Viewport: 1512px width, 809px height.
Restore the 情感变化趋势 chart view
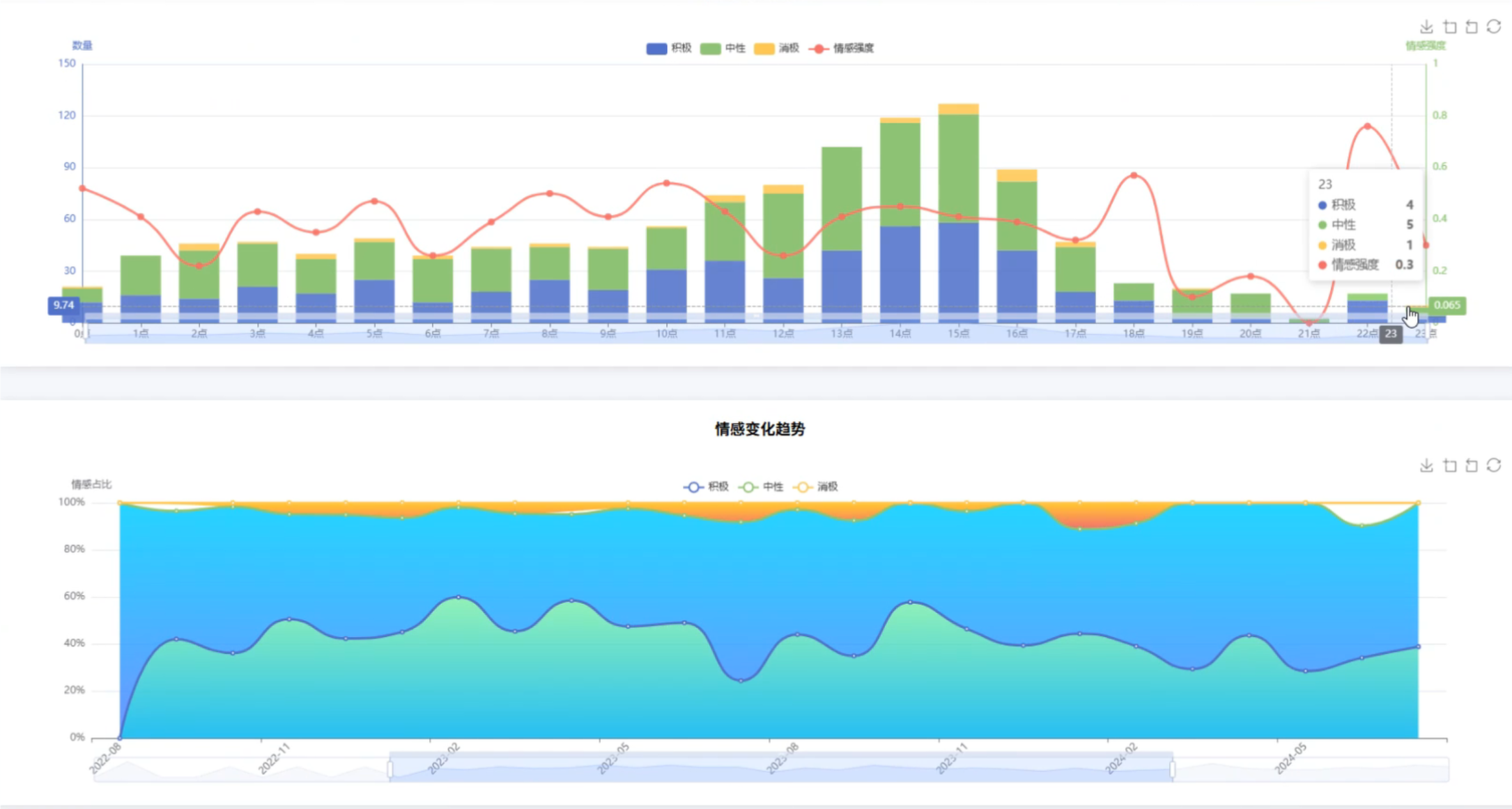click(x=1494, y=465)
